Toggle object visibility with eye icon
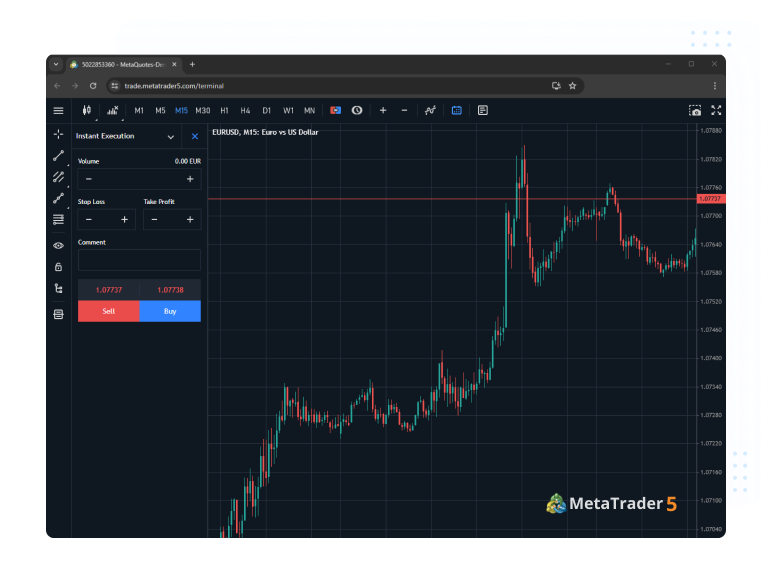This screenshot has height=585, width=780. pos(58,246)
